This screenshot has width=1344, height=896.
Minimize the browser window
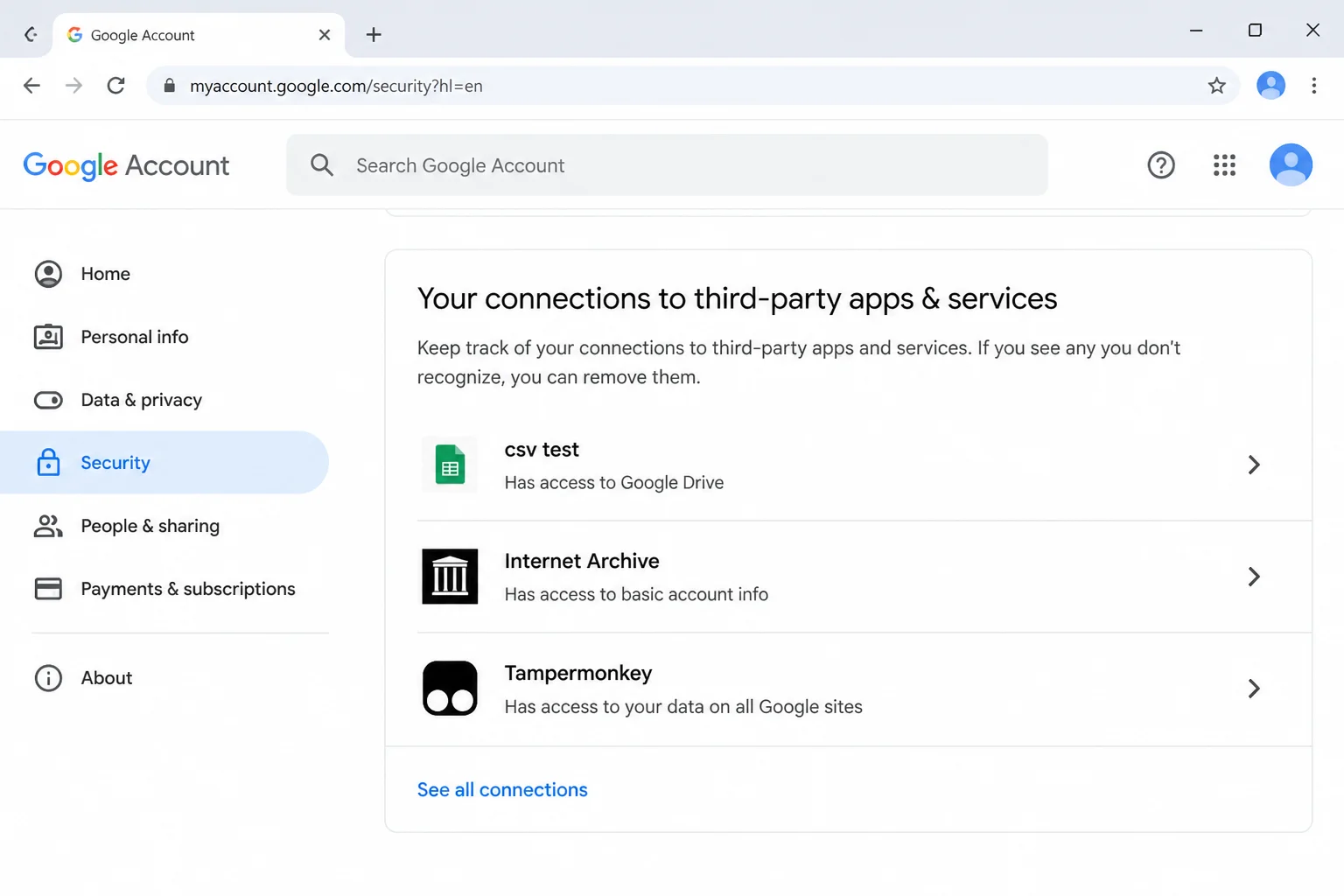(1196, 31)
